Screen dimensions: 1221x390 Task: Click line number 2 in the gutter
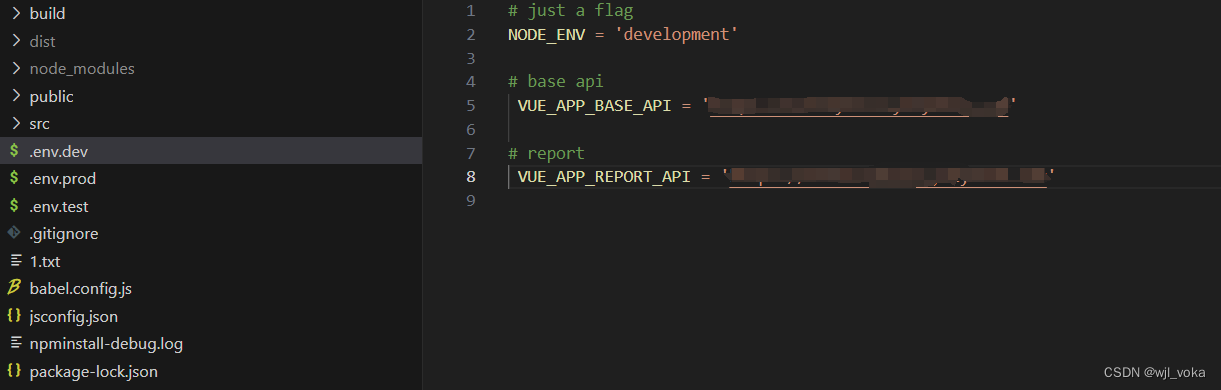[x=471, y=35]
